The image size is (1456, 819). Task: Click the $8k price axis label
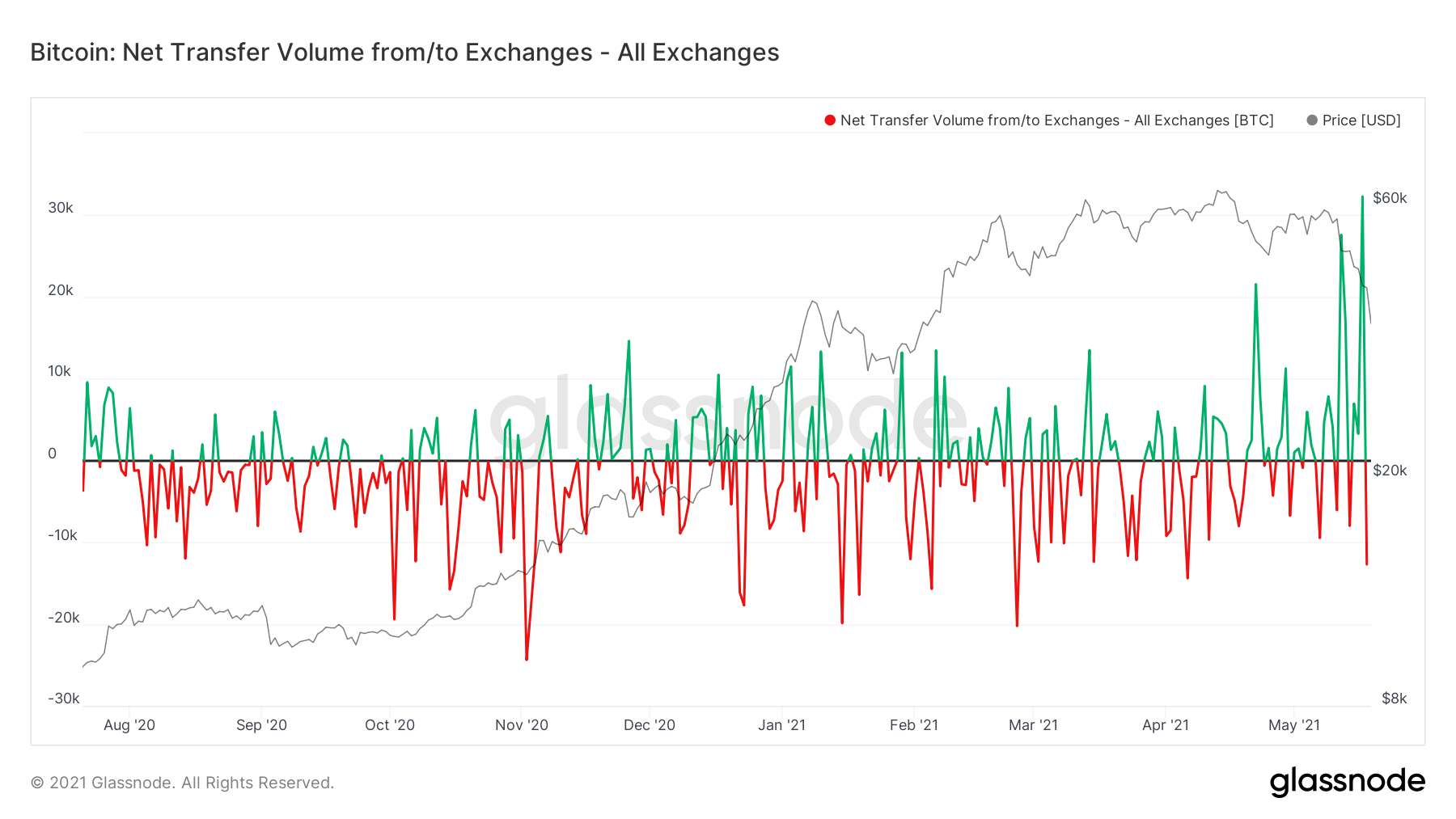tap(1394, 699)
